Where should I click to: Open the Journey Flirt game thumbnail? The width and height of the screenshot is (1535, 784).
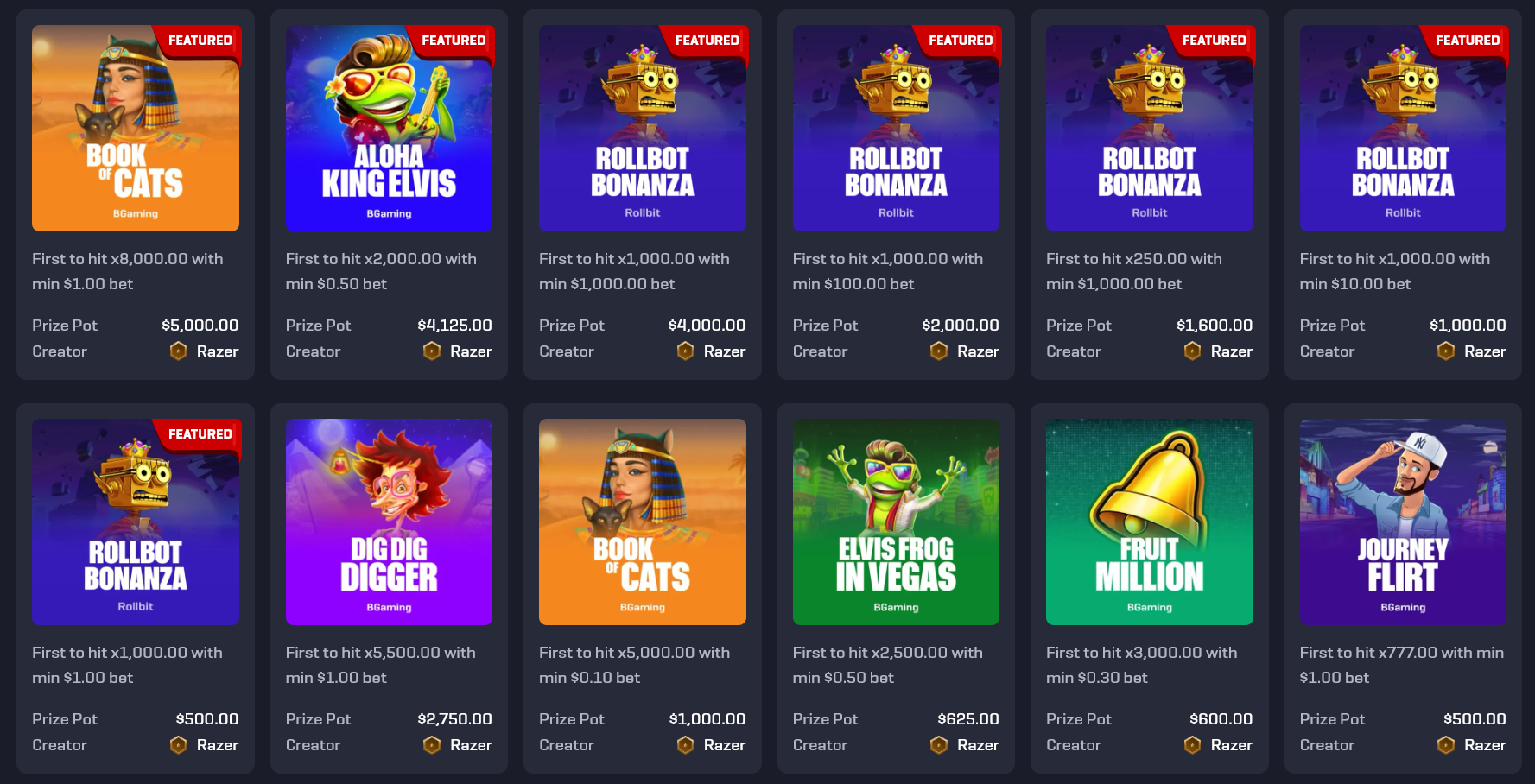(1403, 522)
